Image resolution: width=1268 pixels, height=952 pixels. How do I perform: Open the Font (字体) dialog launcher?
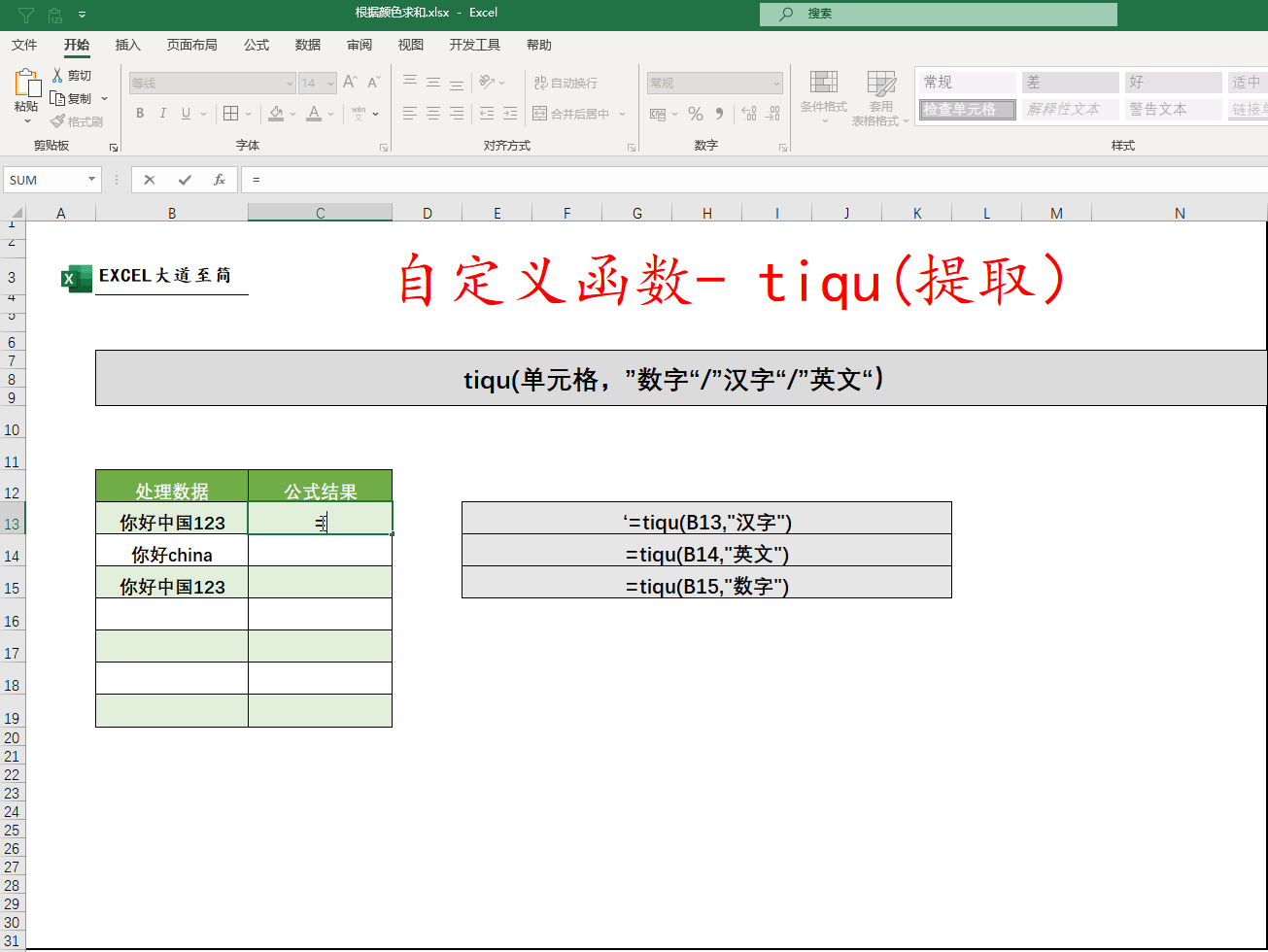point(384,148)
